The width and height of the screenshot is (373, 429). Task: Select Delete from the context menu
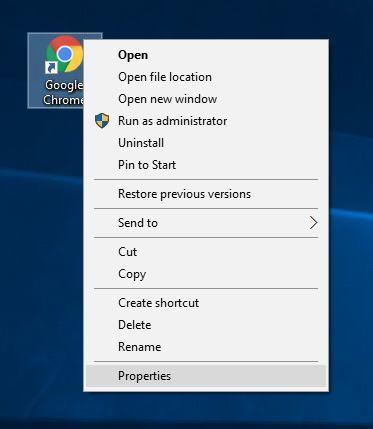coord(206,325)
